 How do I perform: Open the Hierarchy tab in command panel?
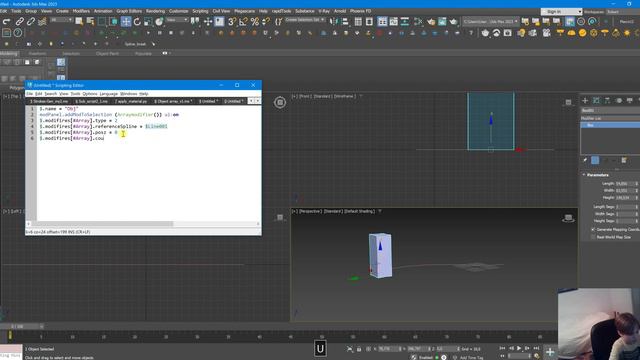607,100
